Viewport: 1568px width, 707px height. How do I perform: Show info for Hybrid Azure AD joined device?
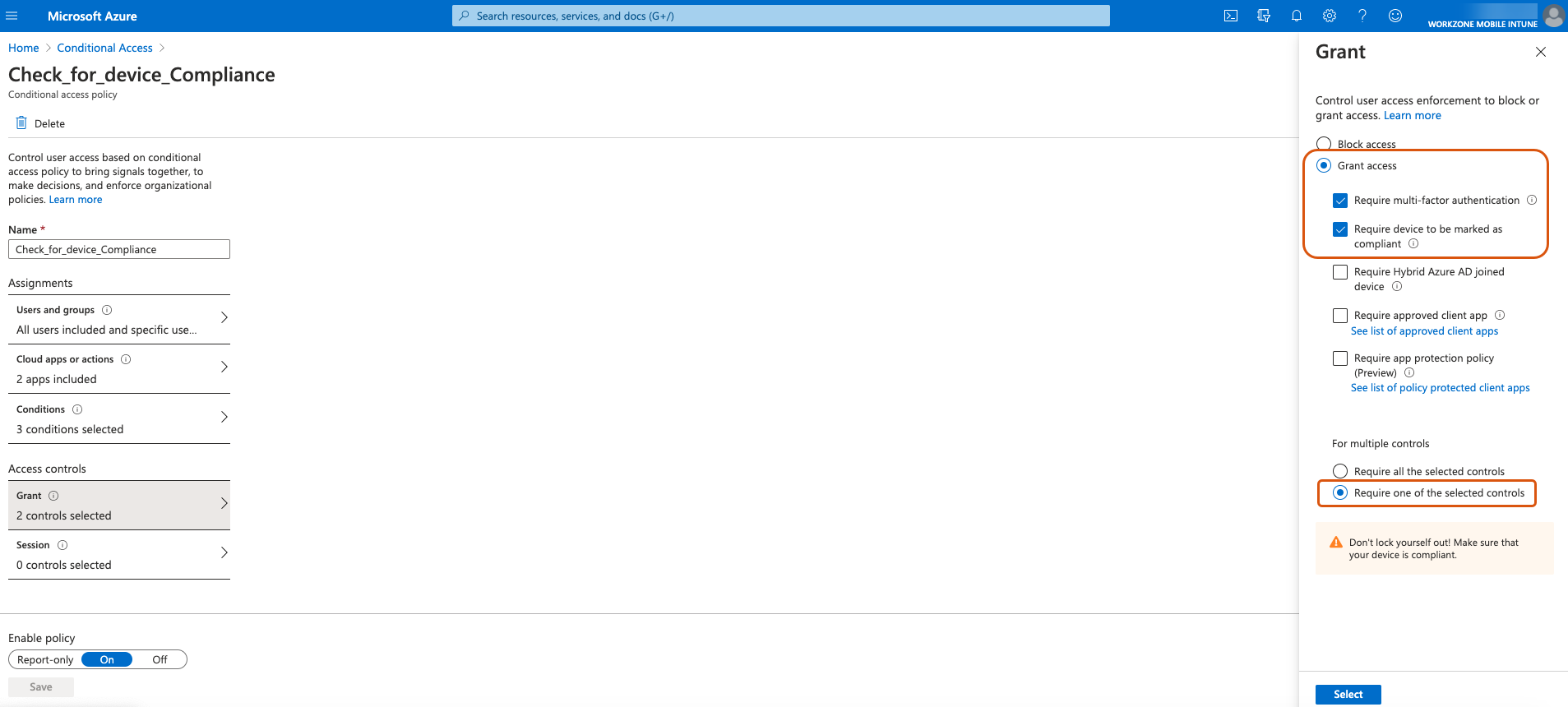1397,286
